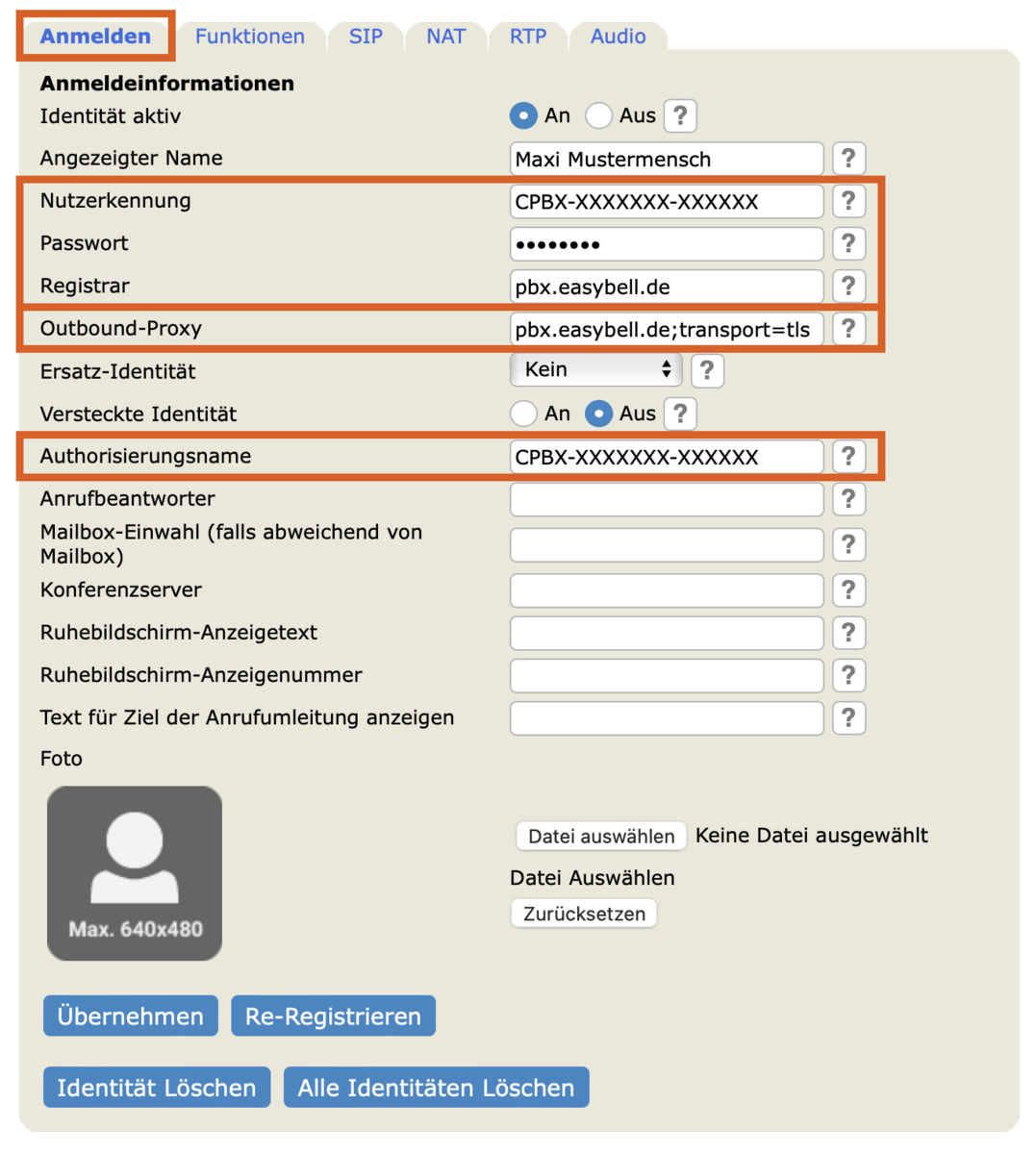Show help for Registrar field
1036x1154 pixels.
pos(848,286)
